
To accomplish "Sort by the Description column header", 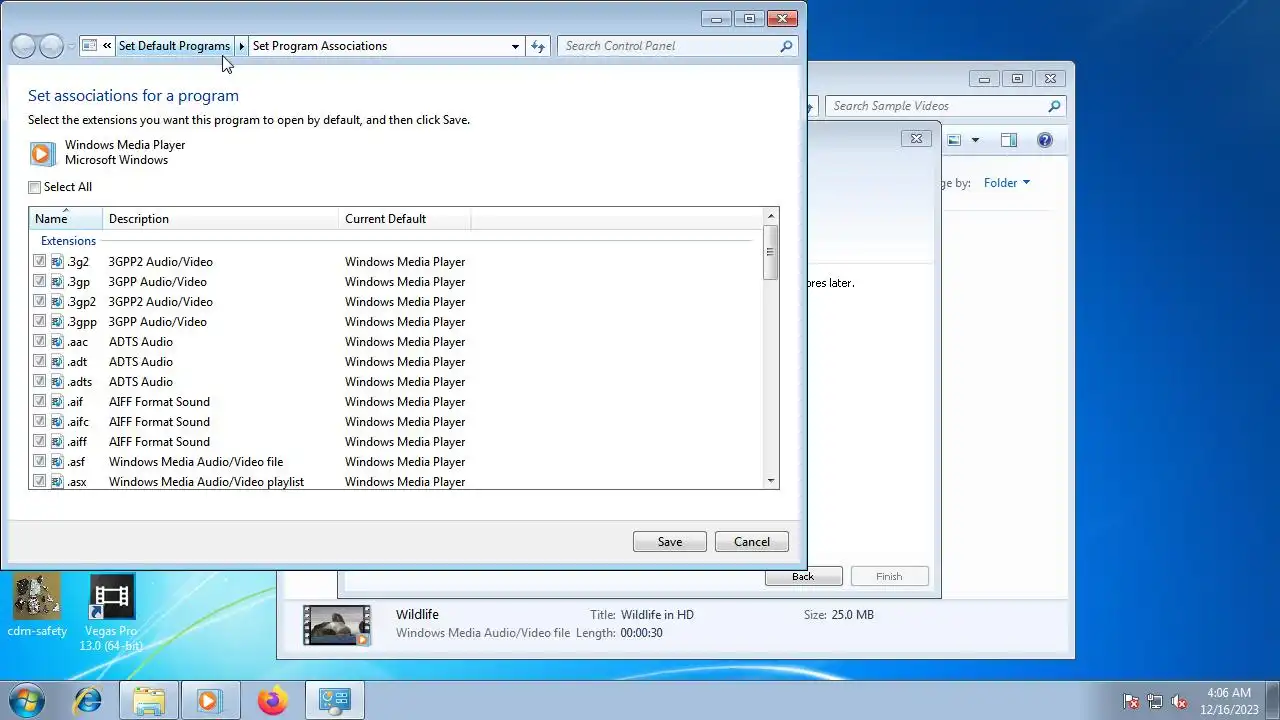I will tap(220, 219).
